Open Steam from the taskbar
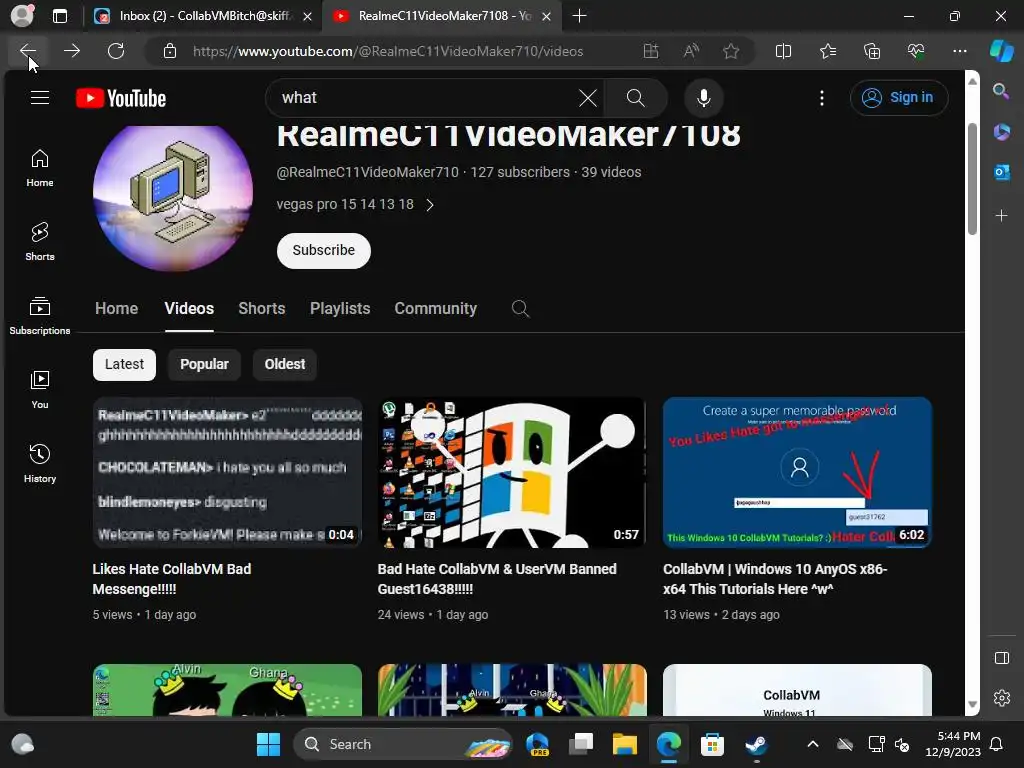The height and width of the screenshot is (768, 1024). tap(756, 744)
